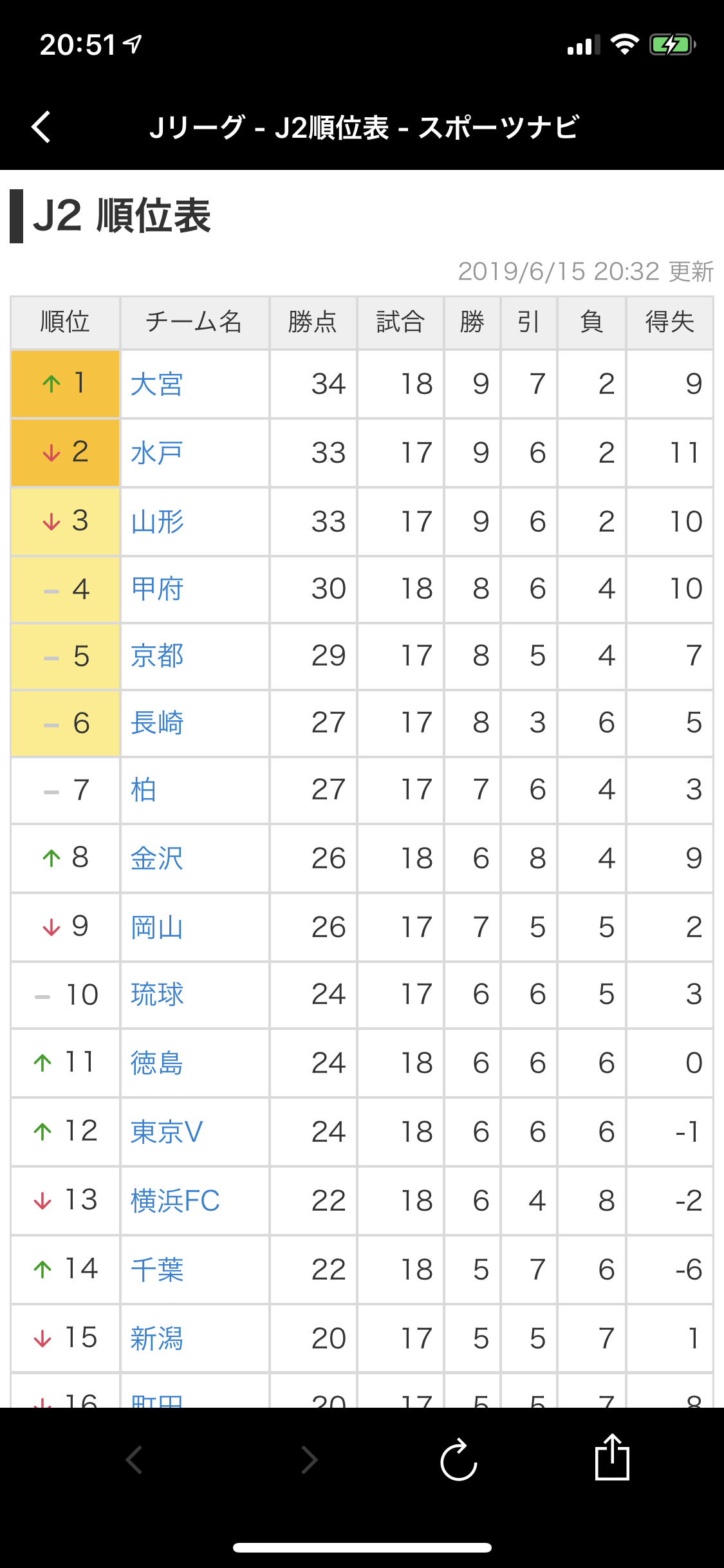This screenshot has width=724, height=1568.
Task: Tap the back arrow in header
Action: tap(41, 126)
